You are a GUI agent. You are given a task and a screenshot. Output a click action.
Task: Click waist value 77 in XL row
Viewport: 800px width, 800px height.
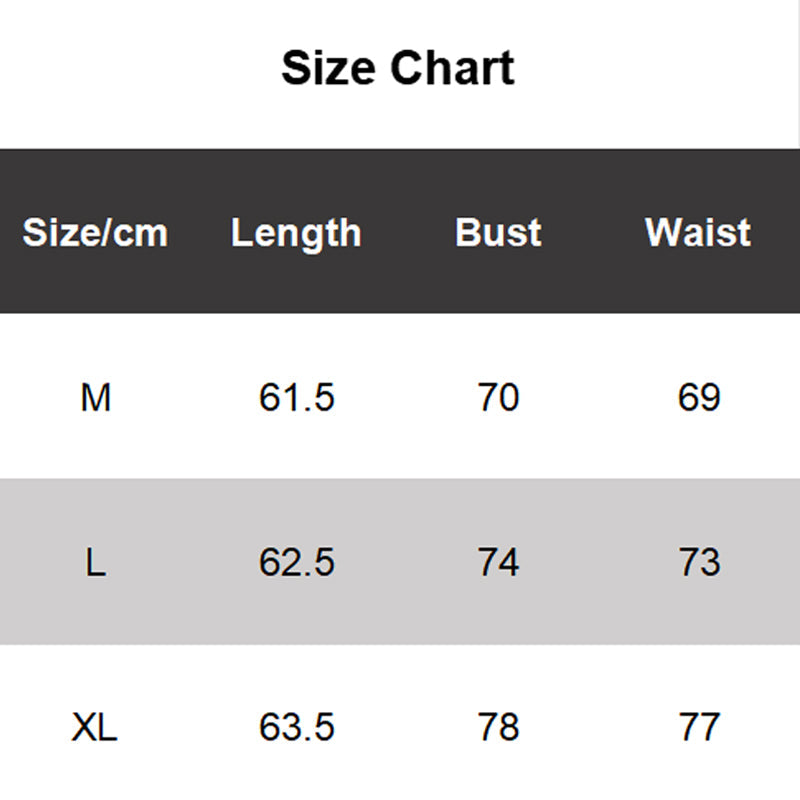[x=698, y=727]
